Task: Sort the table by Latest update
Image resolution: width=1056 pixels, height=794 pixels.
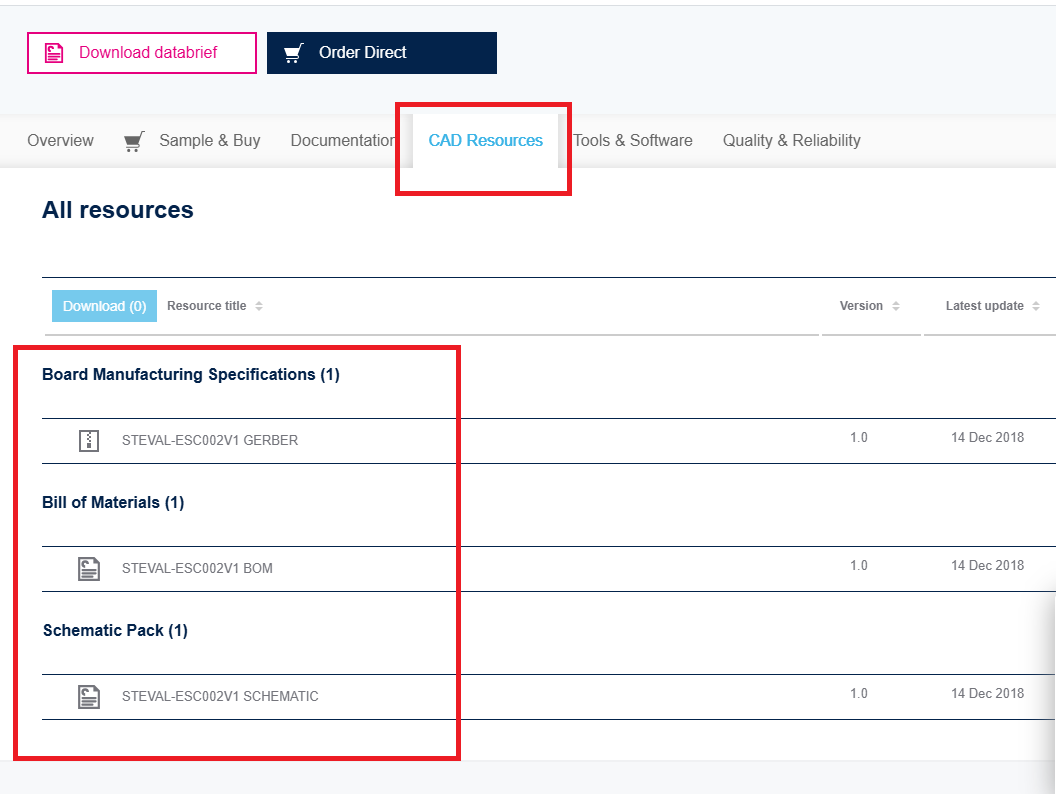Action: pyautogui.click(x=990, y=305)
